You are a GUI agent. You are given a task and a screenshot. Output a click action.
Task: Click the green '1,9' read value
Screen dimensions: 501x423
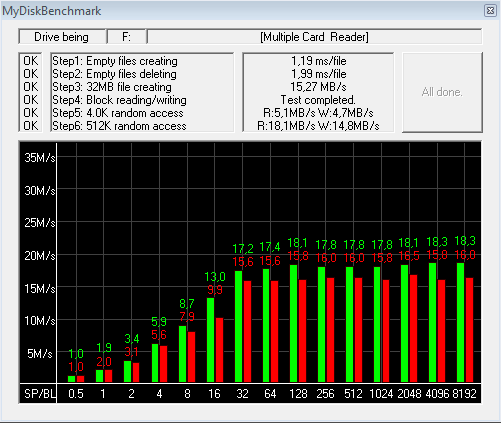(104, 348)
